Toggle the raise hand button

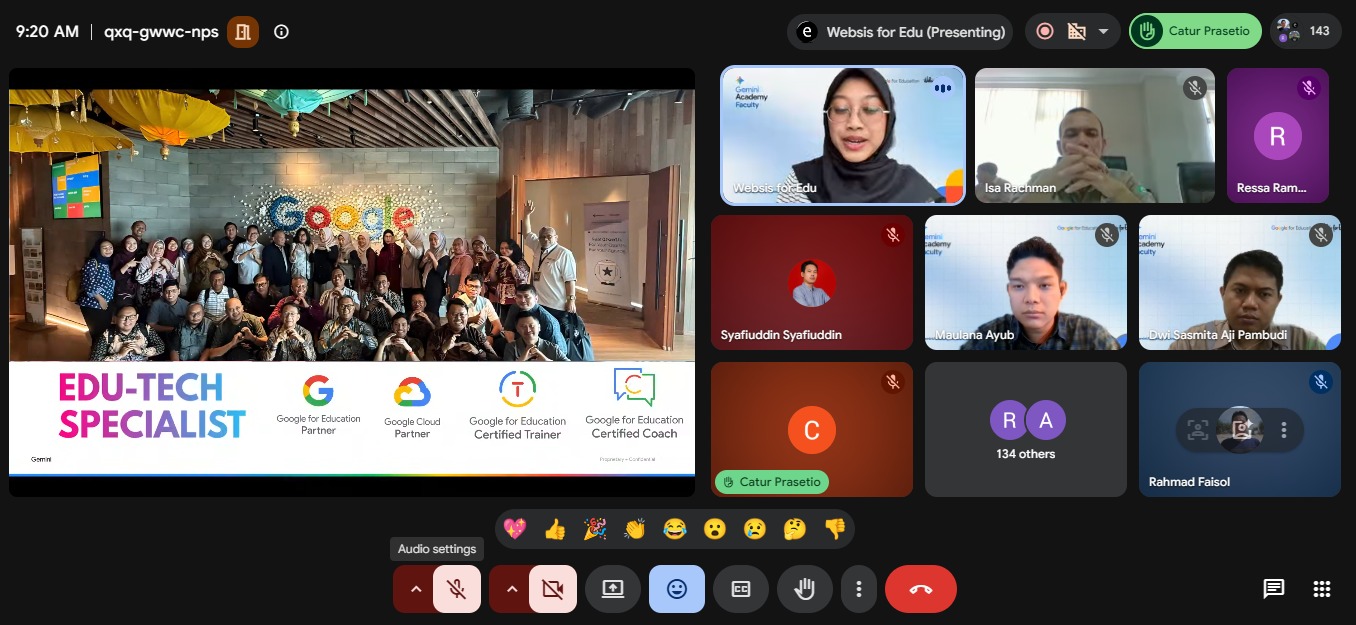coord(805,589)
